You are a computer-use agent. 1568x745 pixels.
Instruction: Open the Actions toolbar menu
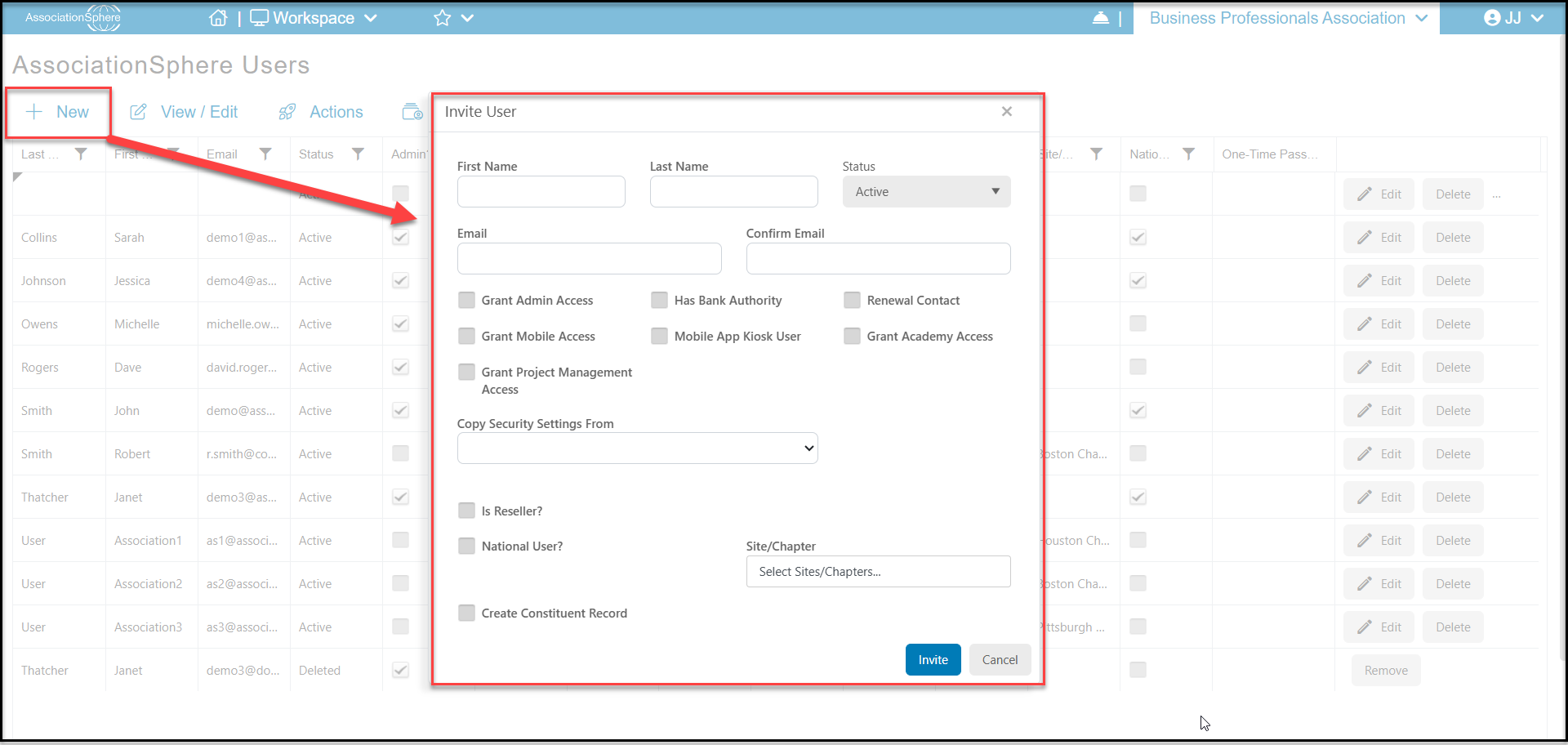click(321, 112)
